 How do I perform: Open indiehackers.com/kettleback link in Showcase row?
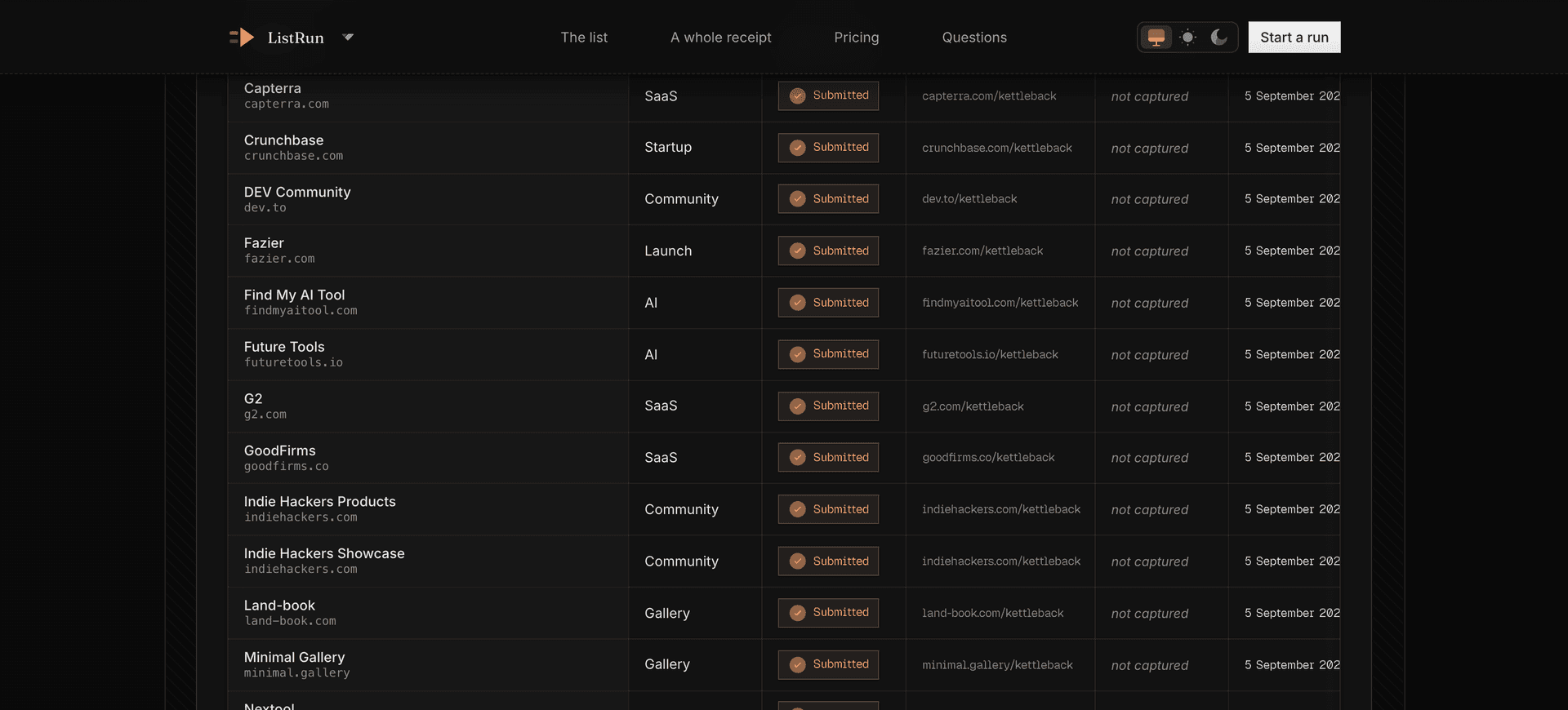click(1001, 561)
